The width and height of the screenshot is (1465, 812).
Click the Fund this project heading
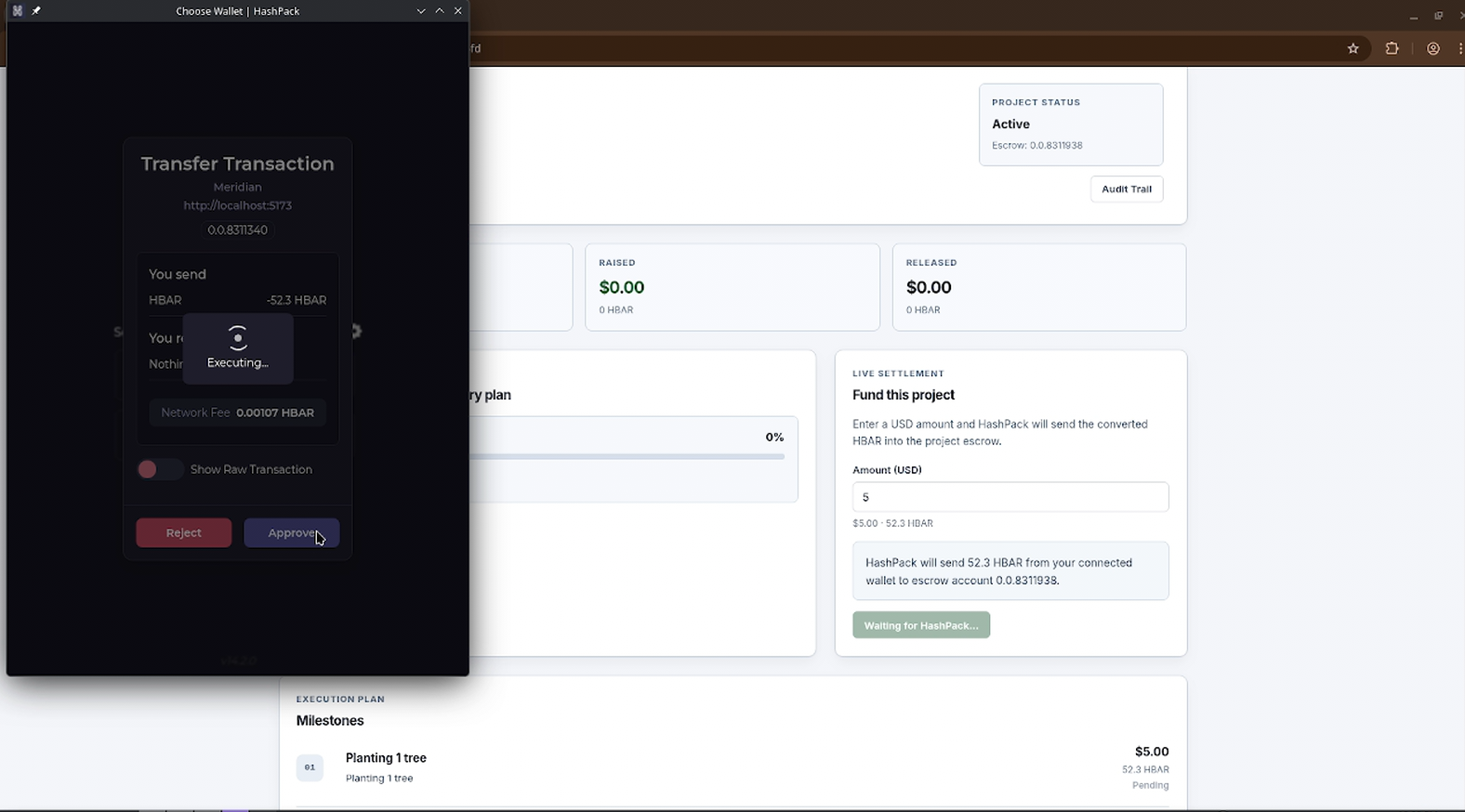904,395
